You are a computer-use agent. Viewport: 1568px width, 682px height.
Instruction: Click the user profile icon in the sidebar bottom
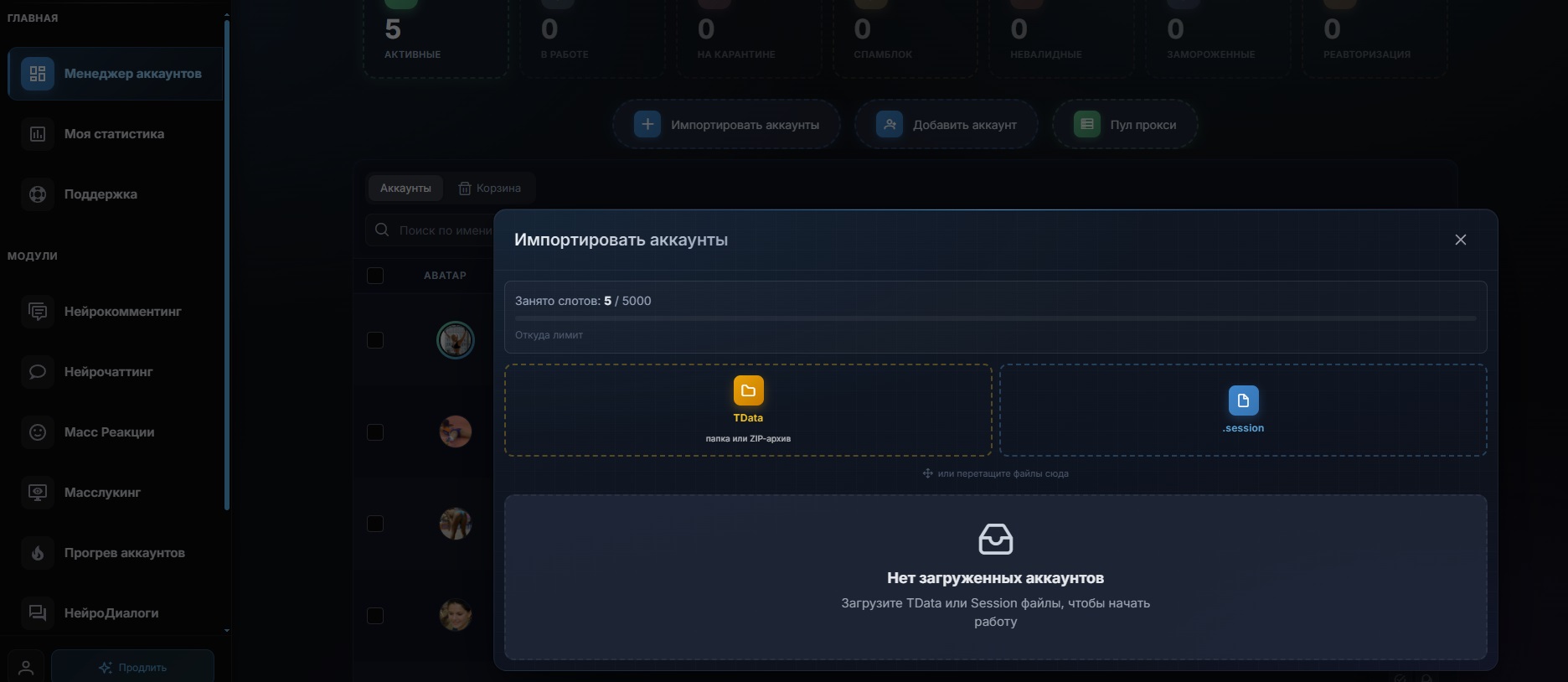26,668
